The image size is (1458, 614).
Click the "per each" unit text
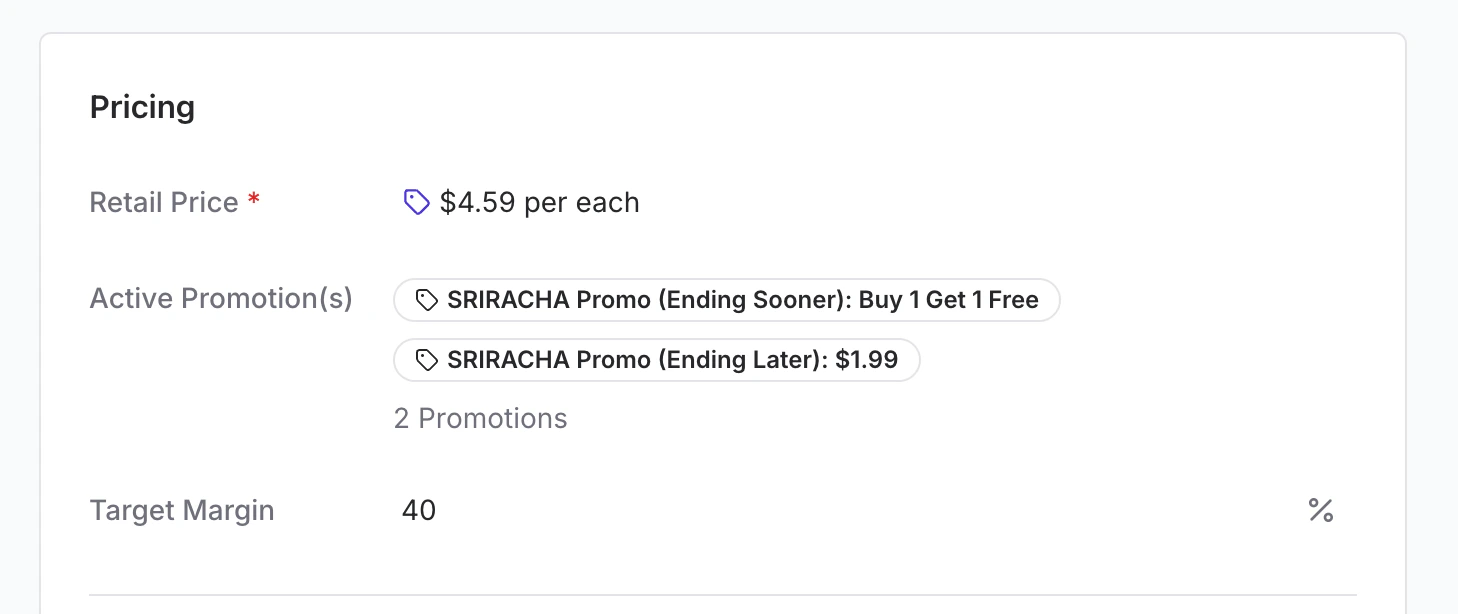tap(582, 203)
